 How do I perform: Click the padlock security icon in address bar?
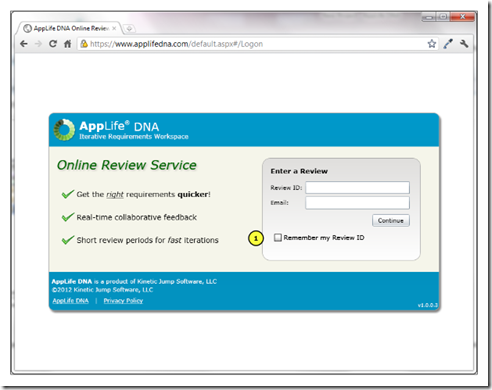coord(84,44)
